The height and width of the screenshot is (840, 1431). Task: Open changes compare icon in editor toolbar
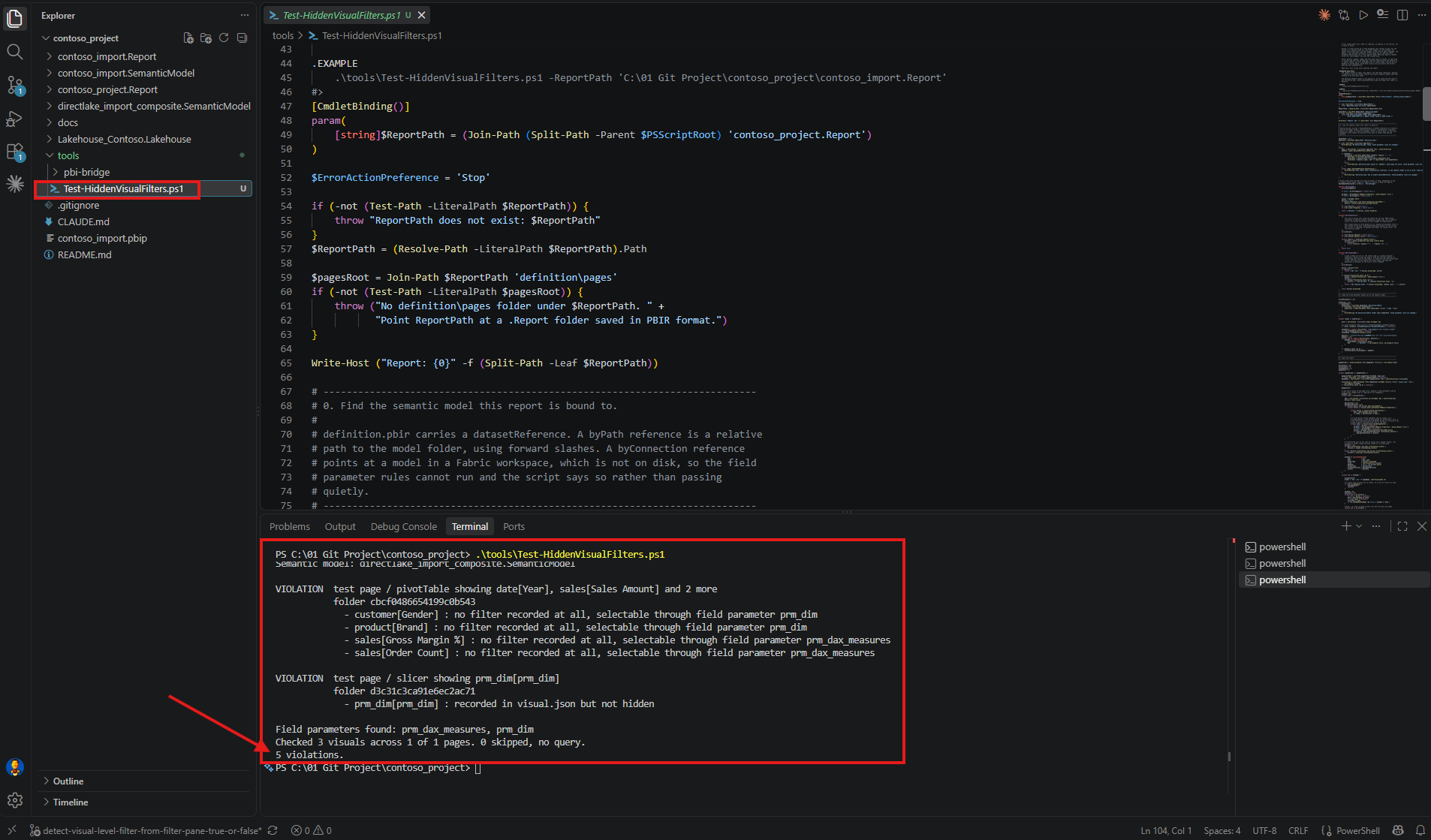click(x=1344, y=15)
